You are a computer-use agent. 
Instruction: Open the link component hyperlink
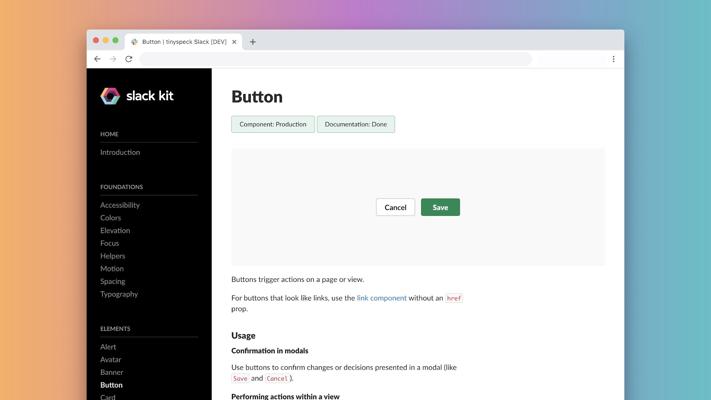coord(382,298)
